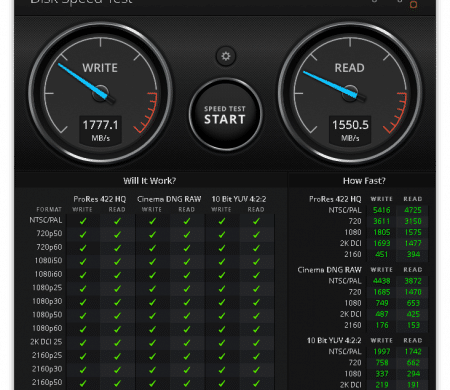Select the Cinema DNG 2K DCI write value 487
This screenshot has width=450, height=390.
pos(382,314)
